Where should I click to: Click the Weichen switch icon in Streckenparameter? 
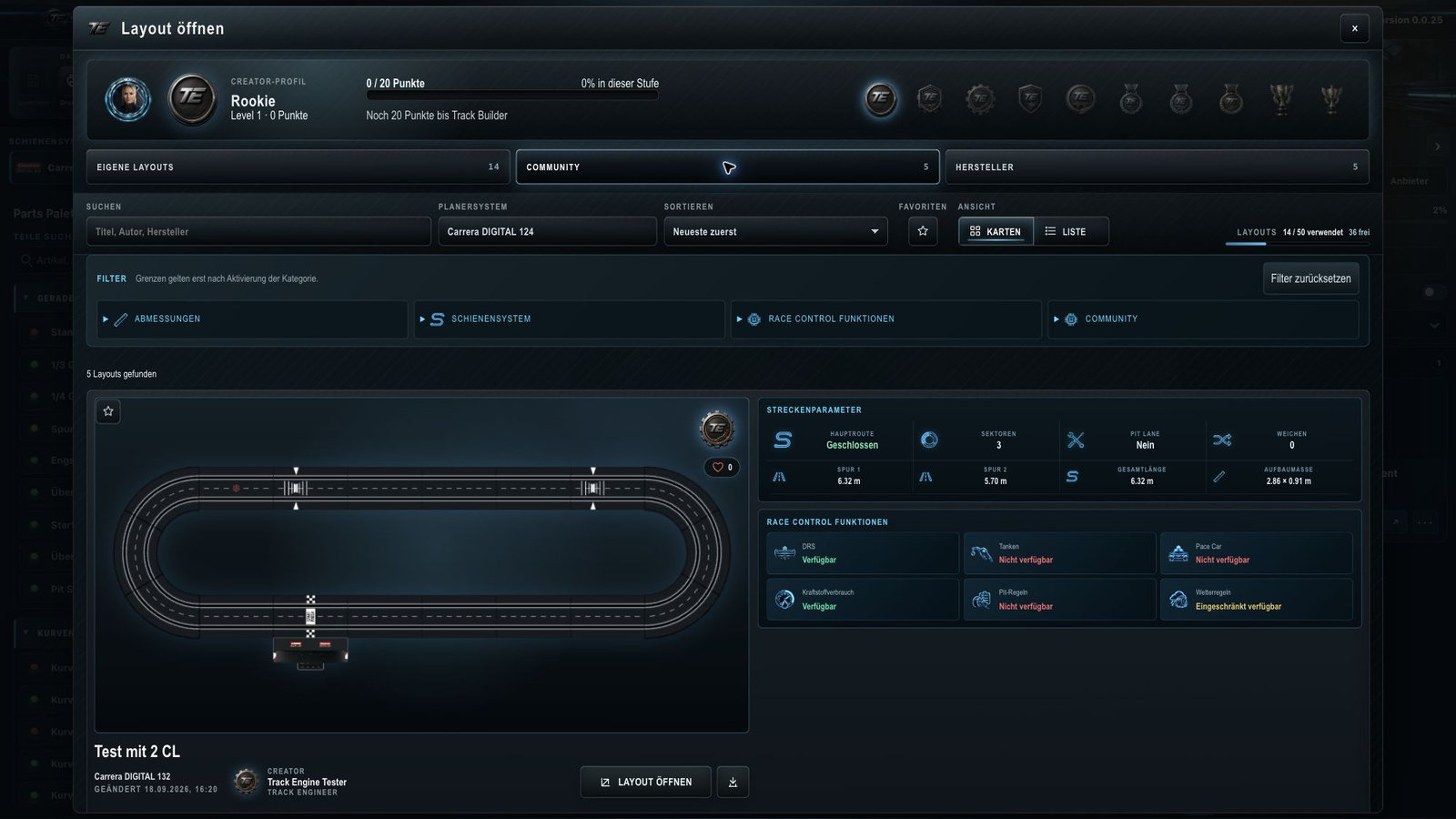pos(1221,440)
